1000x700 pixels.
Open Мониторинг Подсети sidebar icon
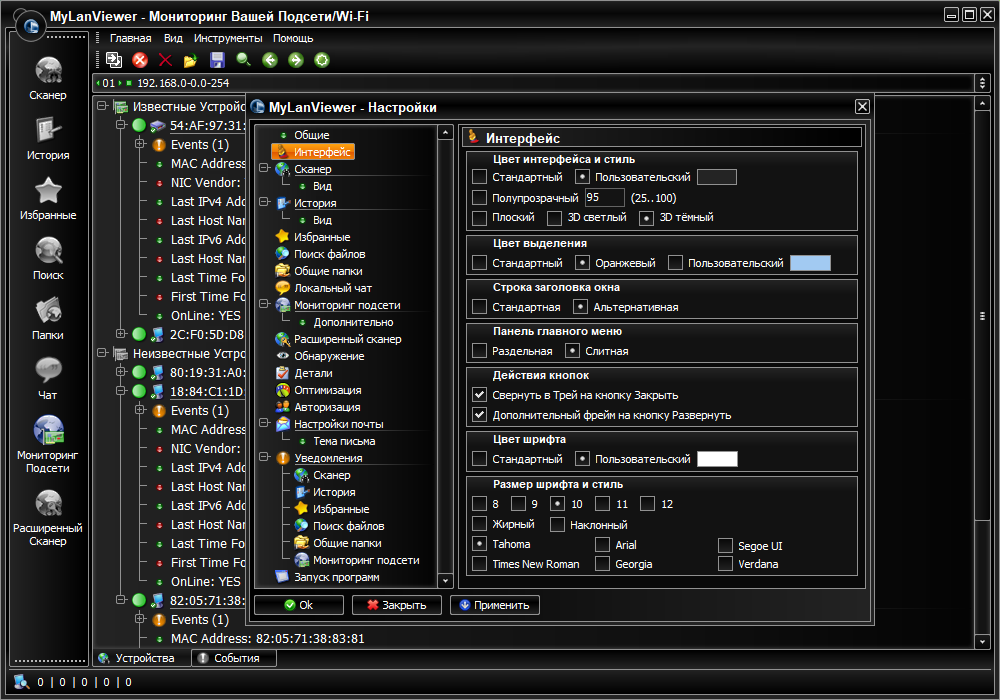[48, 444]
